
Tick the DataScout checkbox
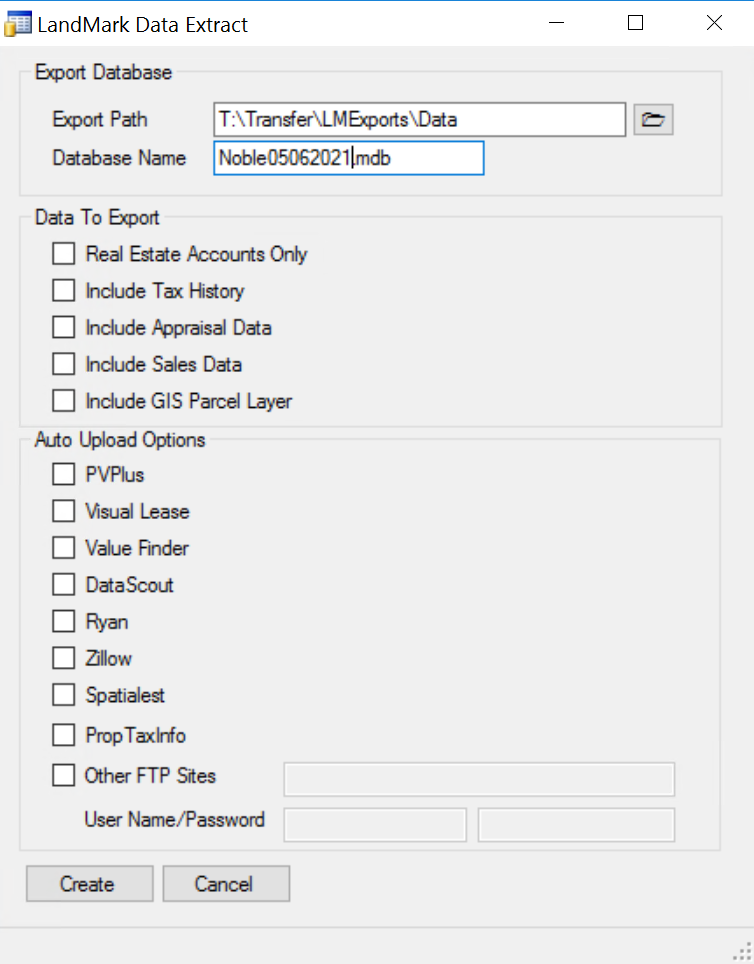(64, 584)
